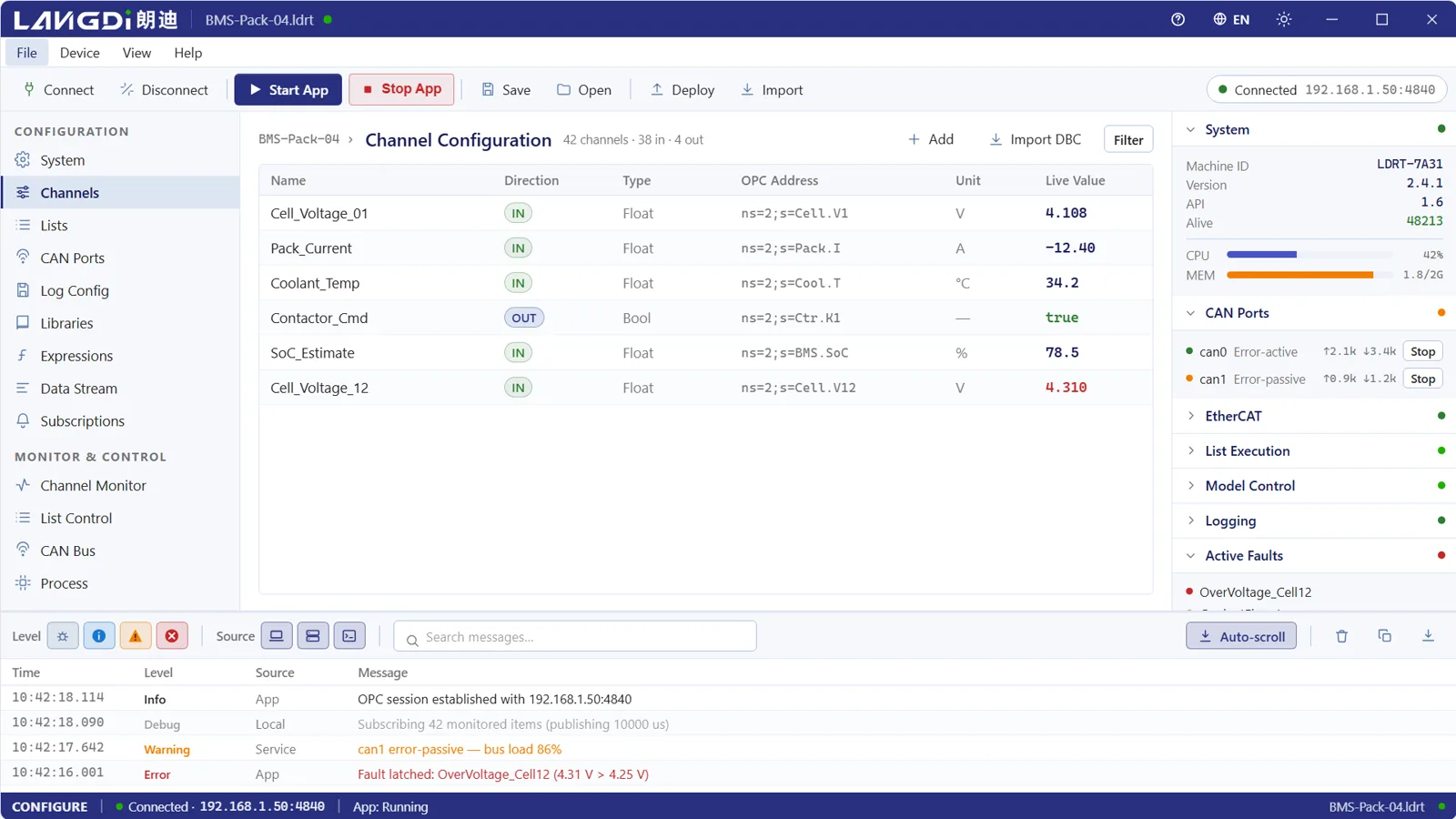Toggle light/dark theme sun icon
Screen dimensions: 1456x819
(x=1284, y=19)
